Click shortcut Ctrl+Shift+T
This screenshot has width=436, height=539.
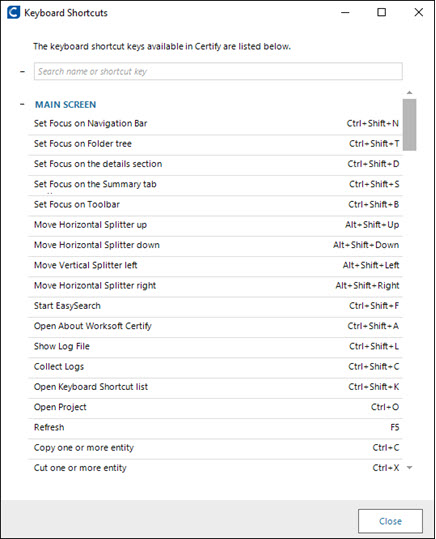[x=374, y=144]
